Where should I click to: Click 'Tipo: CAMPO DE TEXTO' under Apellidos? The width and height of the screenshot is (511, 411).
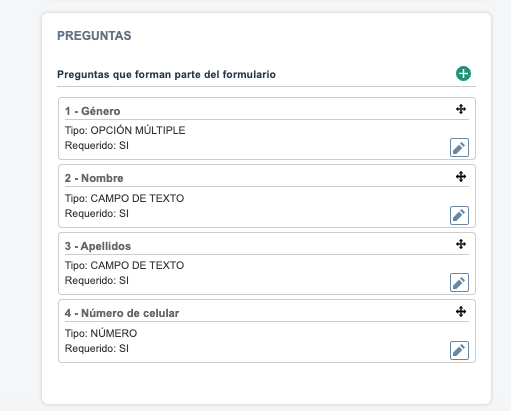point(124,265)
